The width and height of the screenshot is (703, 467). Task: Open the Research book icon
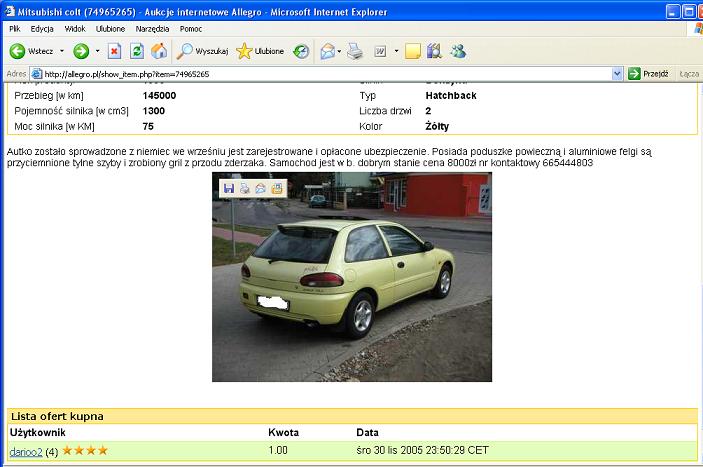[434, 51]
